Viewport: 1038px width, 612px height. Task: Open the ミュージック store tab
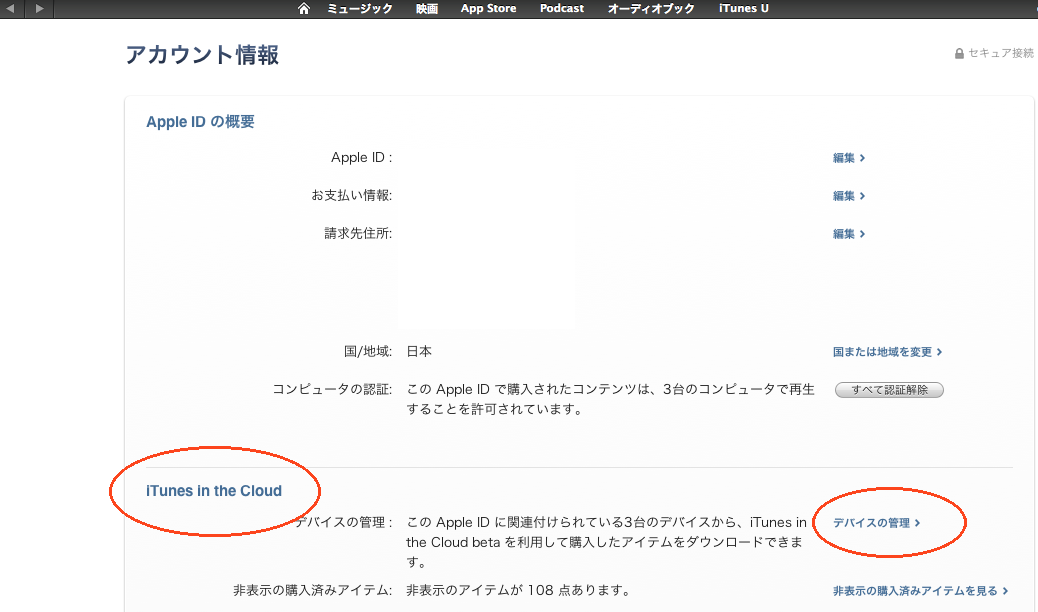pos(360,9)
